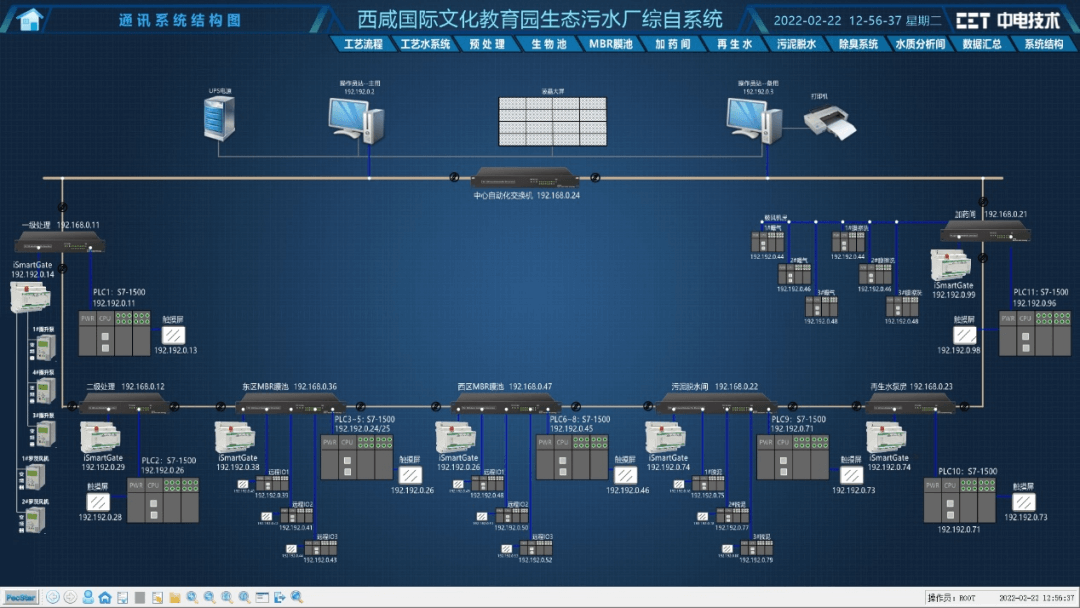Screen dimensions: 1080x608
Task: Open the yellow folder icon in the toolbar
Action: pyautogui.click(x=175, y=597)
